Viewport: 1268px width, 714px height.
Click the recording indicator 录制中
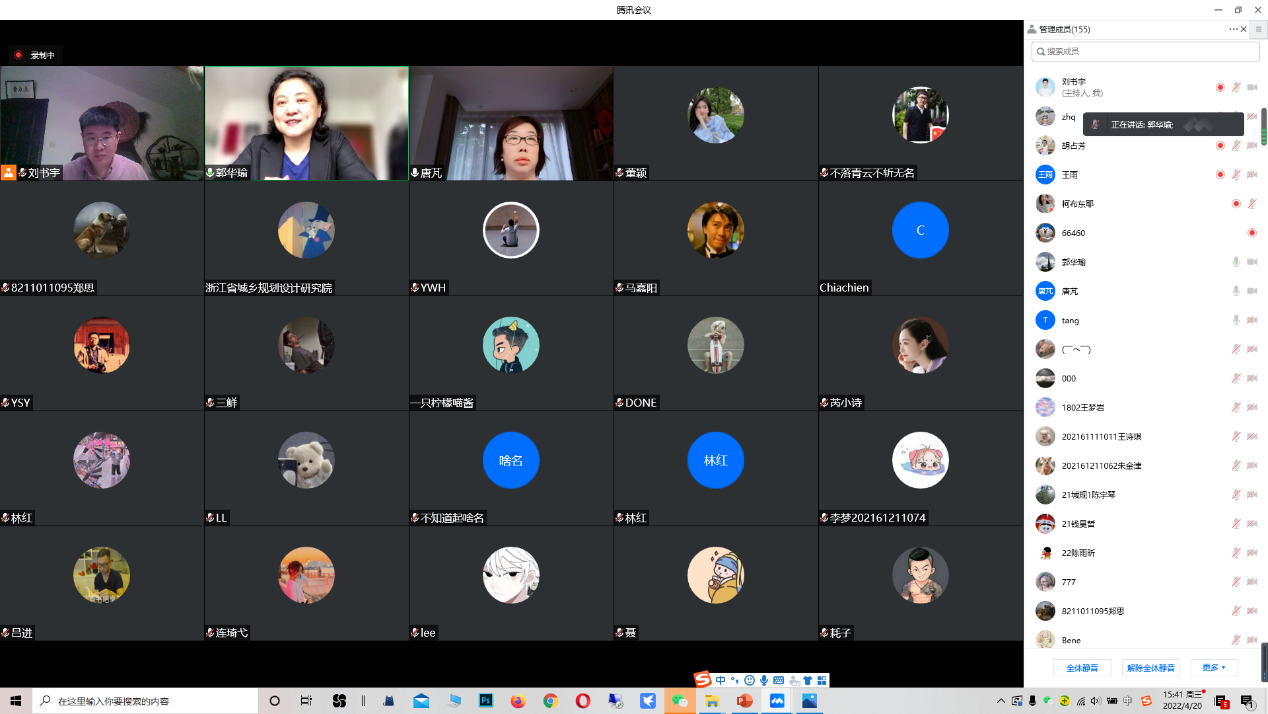[x=36, y=55]
